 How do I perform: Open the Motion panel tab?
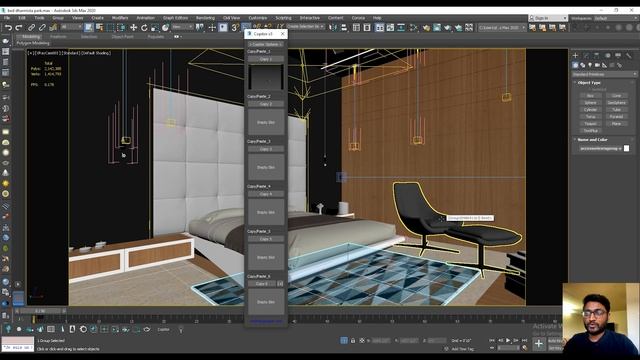[607, 55]
